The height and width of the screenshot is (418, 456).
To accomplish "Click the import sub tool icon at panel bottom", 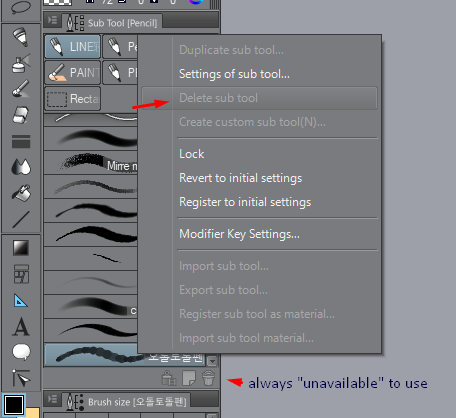I will pos(169,378).
